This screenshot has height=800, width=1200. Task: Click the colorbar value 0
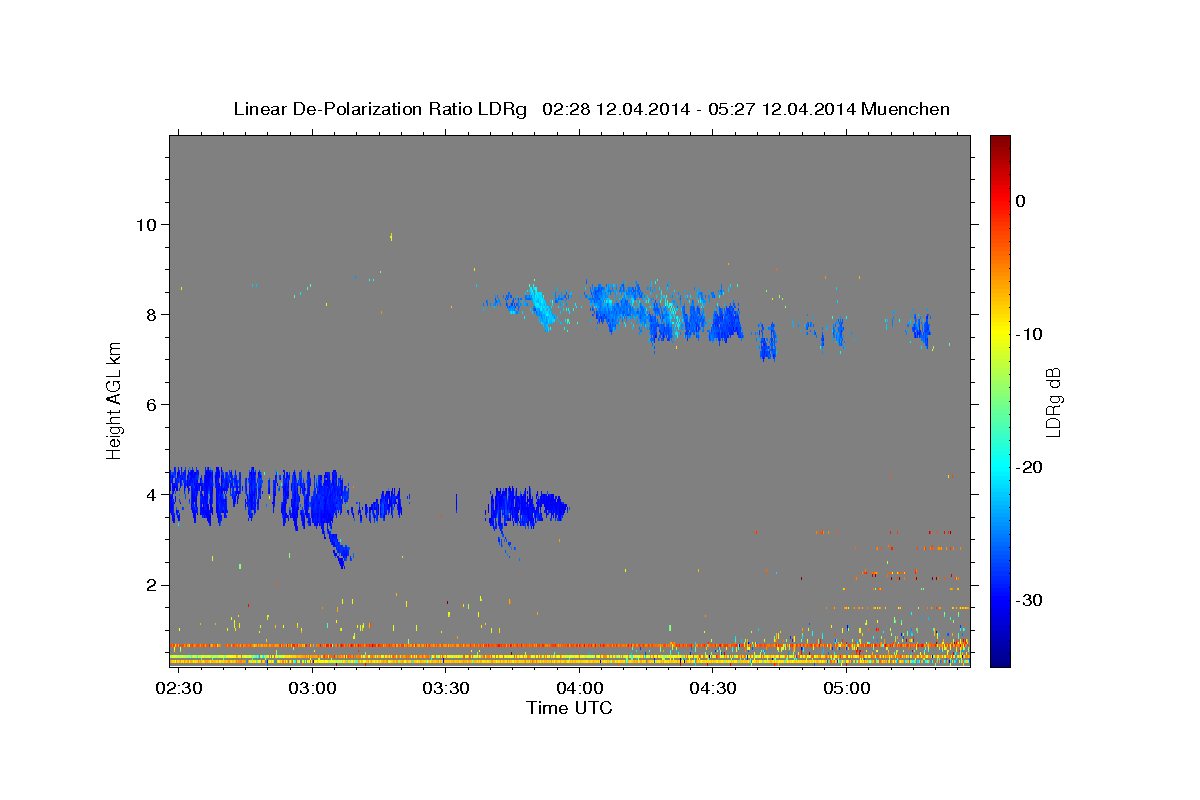tap(1021, 201)
